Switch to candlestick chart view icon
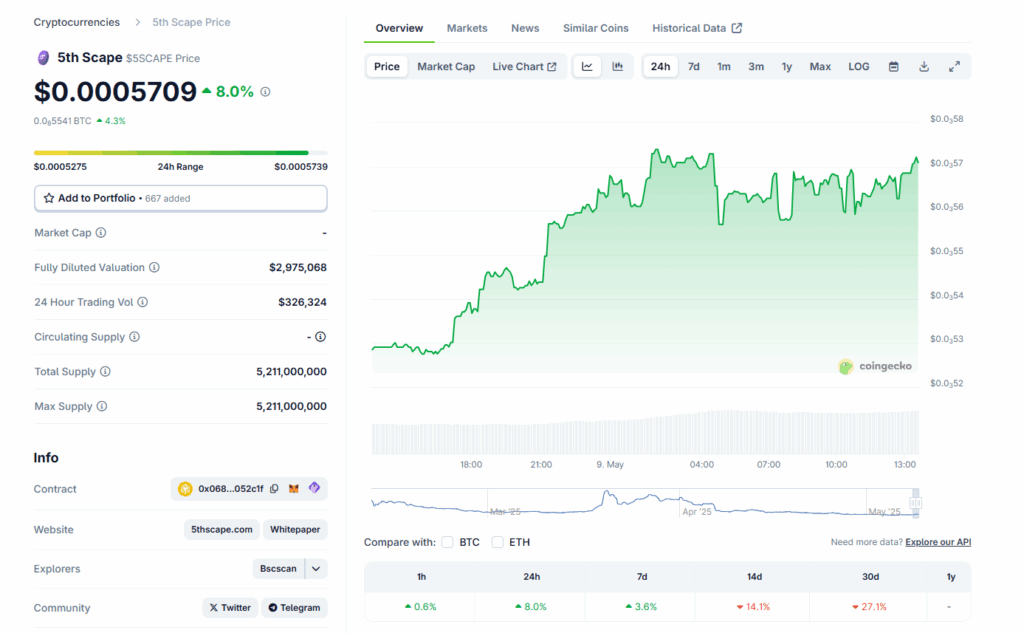Image resolution: width=1024 pixels, height=633 pixels. coord(617,67)
